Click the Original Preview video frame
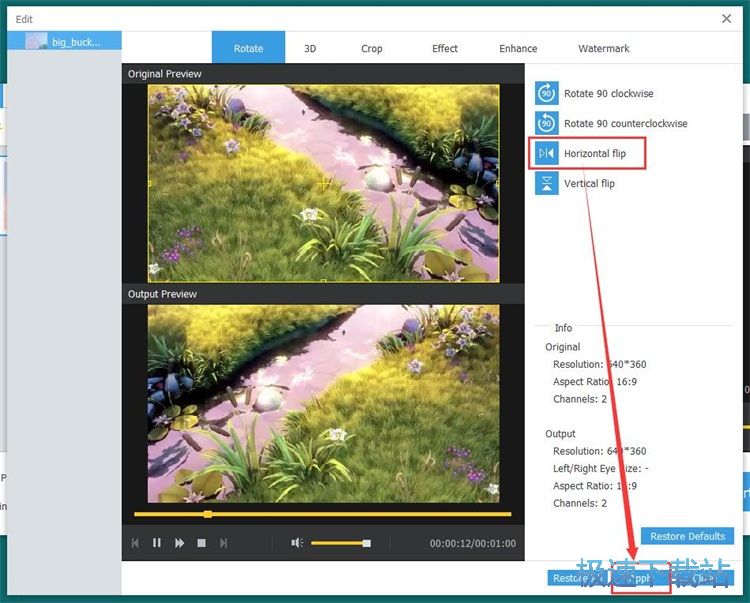The image size is (750, 603). pyautogui.click(x=323, y=183)
